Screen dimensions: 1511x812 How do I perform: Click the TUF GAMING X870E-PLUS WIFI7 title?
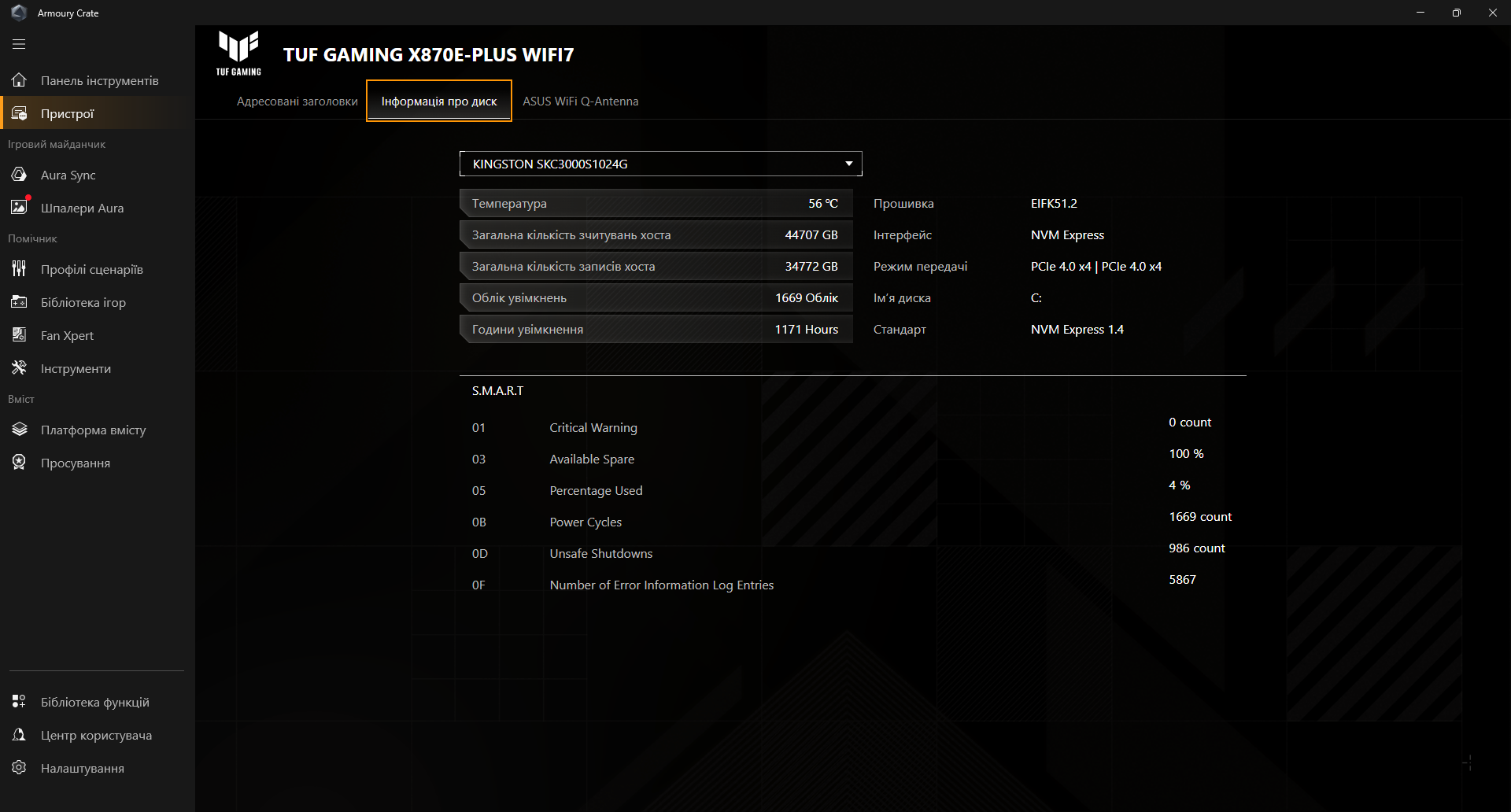click(x=429, y=54)
